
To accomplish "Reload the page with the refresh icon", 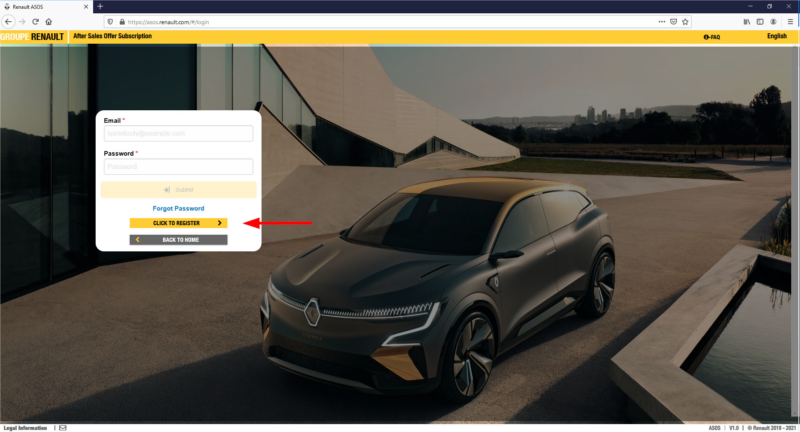I will [x=35, y=21].
